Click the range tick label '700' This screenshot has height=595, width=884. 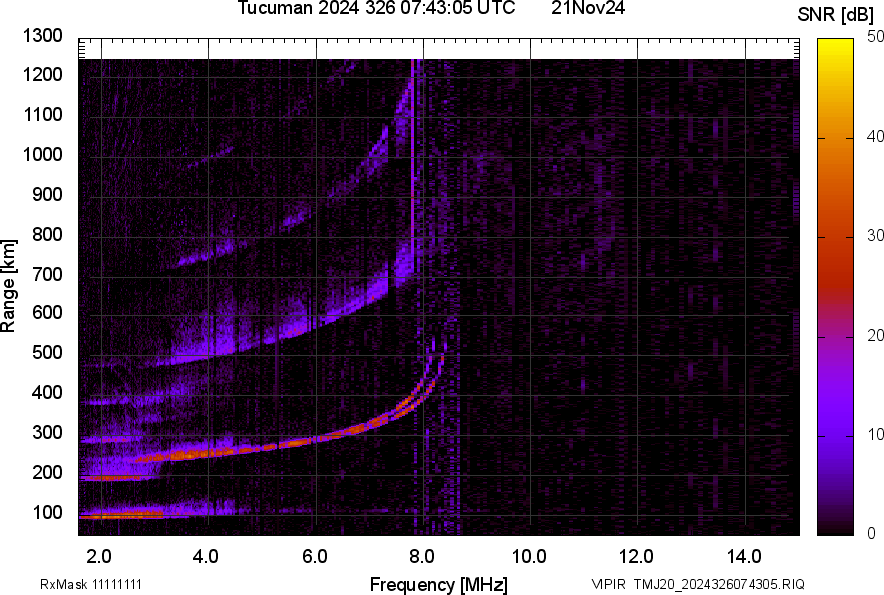coord(47,274)
